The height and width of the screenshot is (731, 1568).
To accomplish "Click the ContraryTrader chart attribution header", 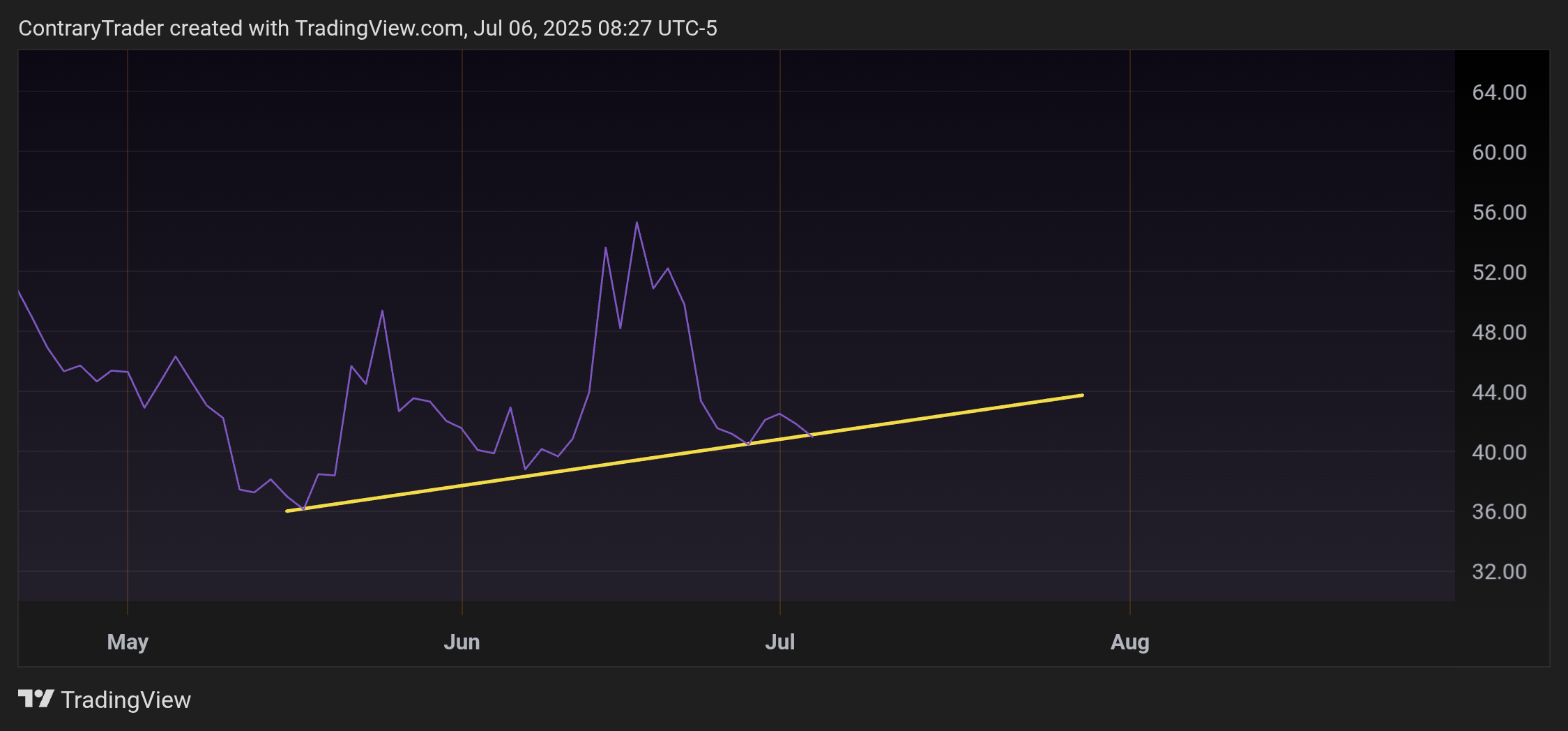I will click(367, 28).
